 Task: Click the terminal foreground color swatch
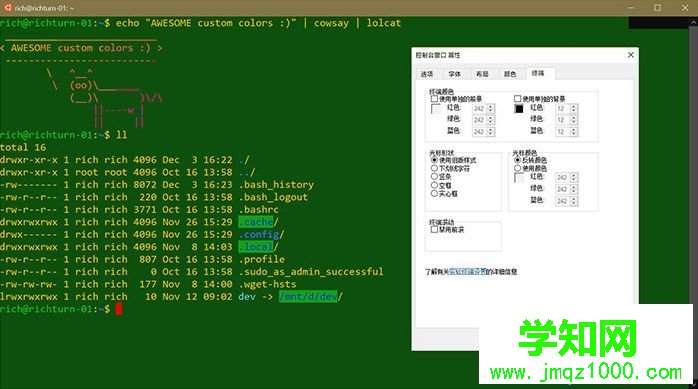pyautogui.click(x=436, y=109)
